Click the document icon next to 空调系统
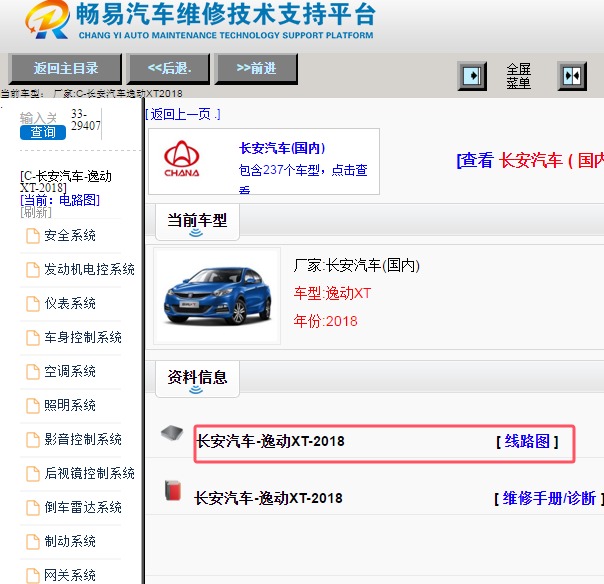 [33, 372]
